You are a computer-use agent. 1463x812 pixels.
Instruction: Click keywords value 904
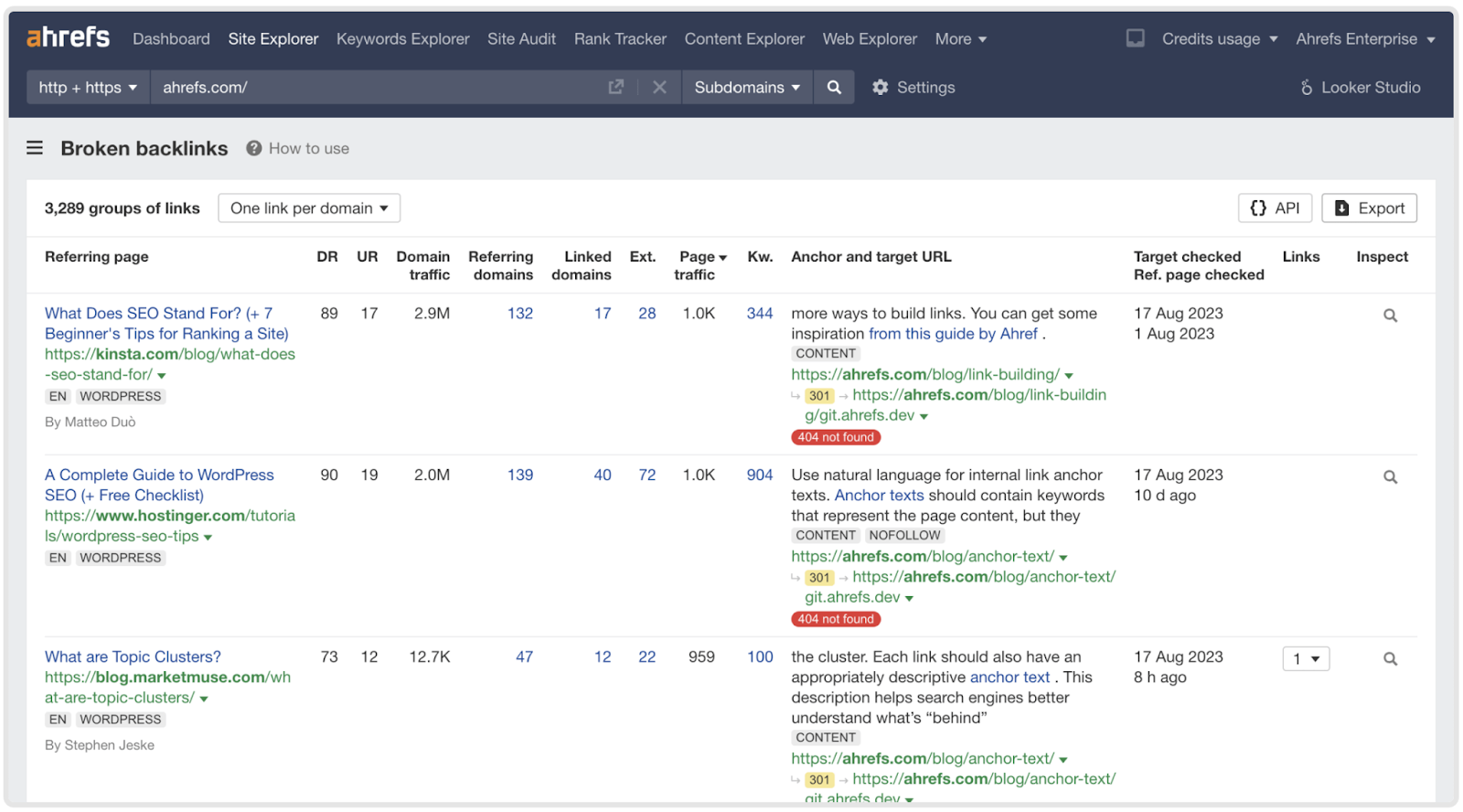[x=760, y=475]
